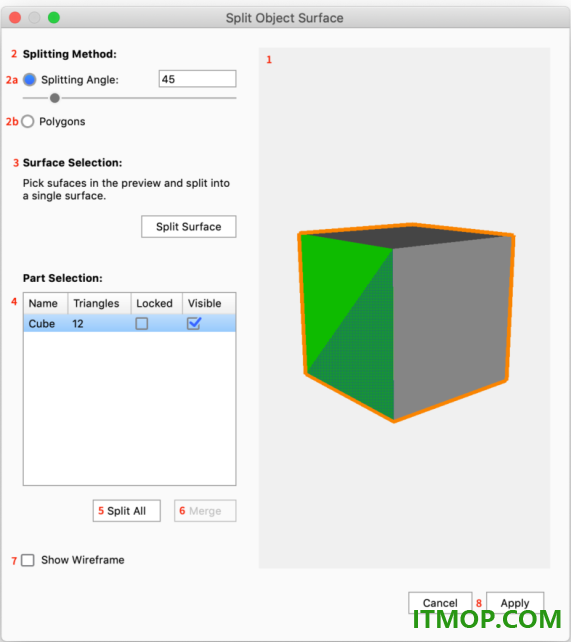Viewport: 571px width, 642px height.
Task: Click the Splitting Angle value field
Action: tap(197, 79)
